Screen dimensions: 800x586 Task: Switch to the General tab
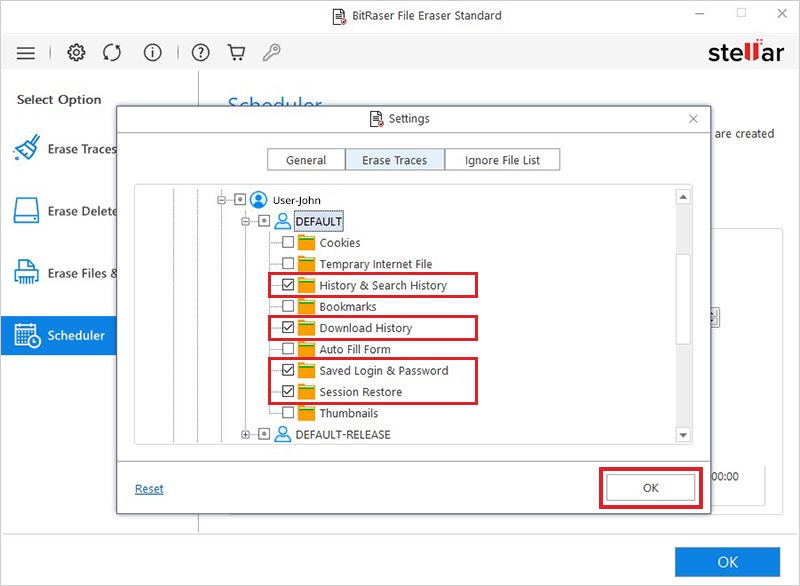tap(306, 160)
